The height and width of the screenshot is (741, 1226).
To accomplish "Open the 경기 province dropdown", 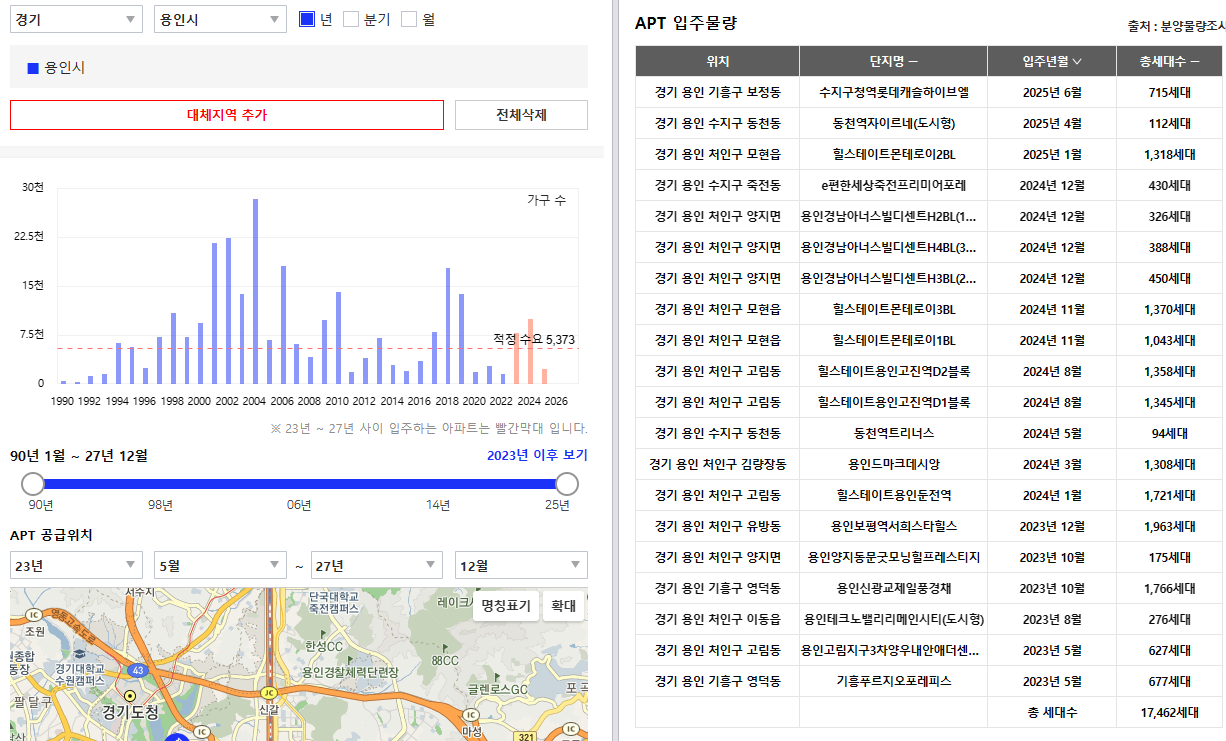I will click(x=76, y=19).
